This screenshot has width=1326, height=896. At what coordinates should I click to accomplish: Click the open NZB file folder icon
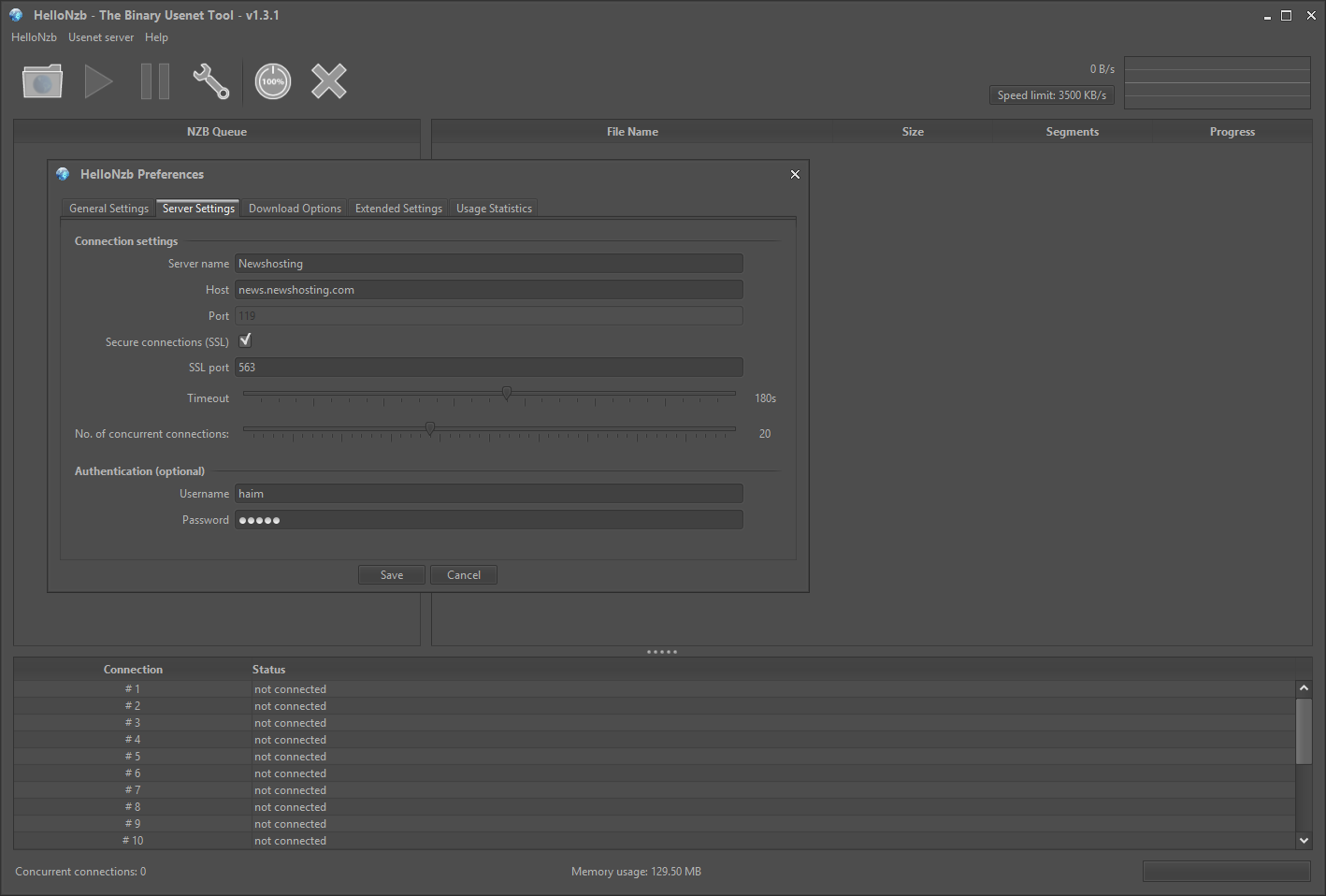point(42,81)
